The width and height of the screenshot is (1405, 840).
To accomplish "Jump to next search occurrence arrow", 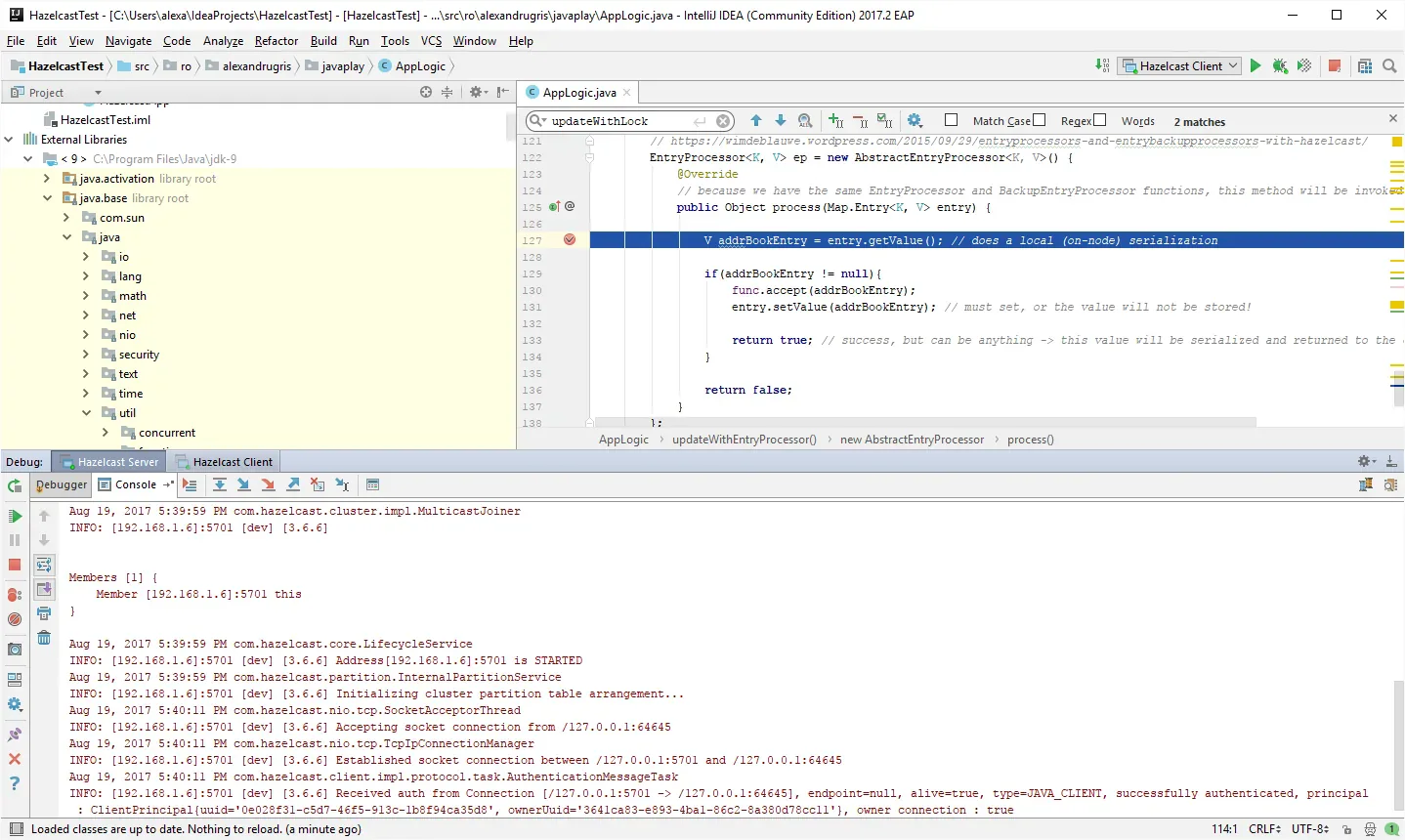I will point(781,120).
